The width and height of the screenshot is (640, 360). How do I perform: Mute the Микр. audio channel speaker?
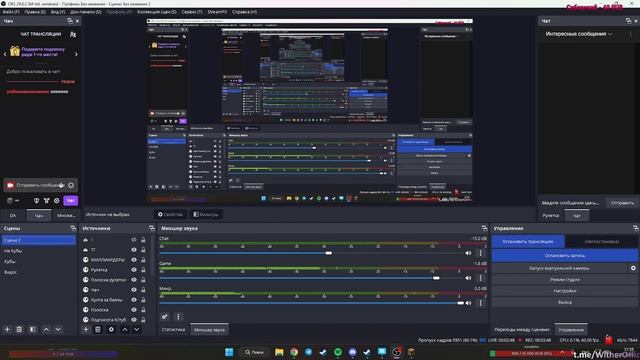coord(468,303)
